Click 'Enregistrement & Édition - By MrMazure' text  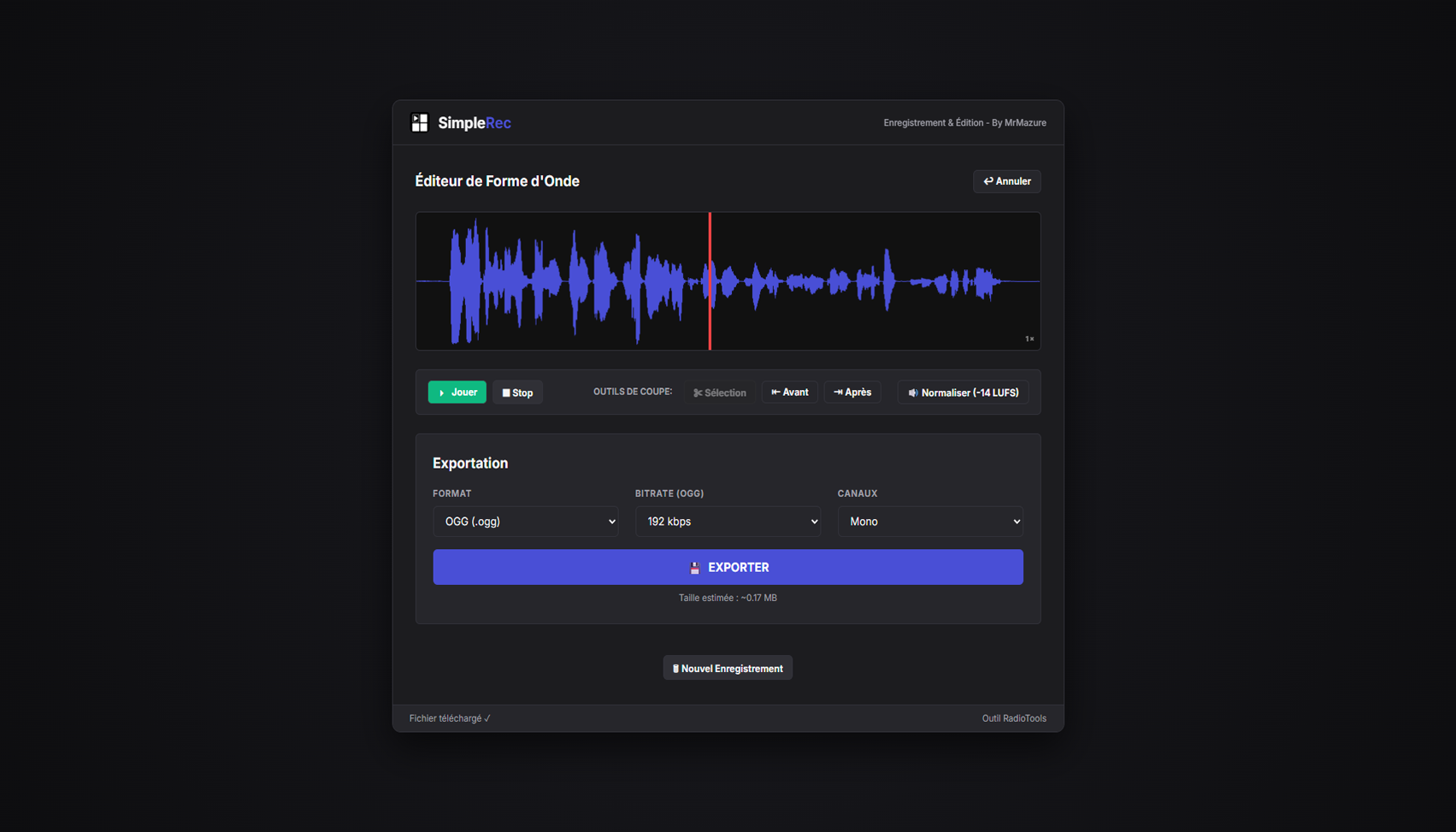point(964,123)
